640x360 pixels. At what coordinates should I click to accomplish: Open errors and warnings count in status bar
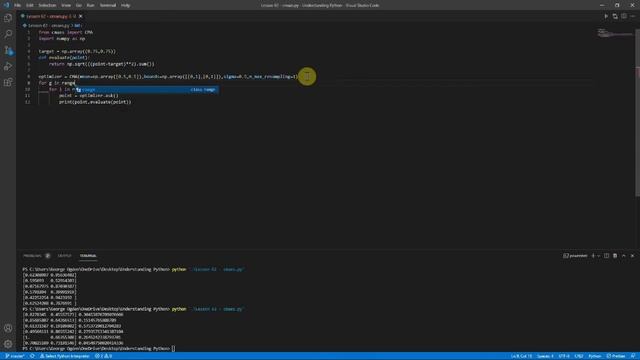[x=103, y=356]
